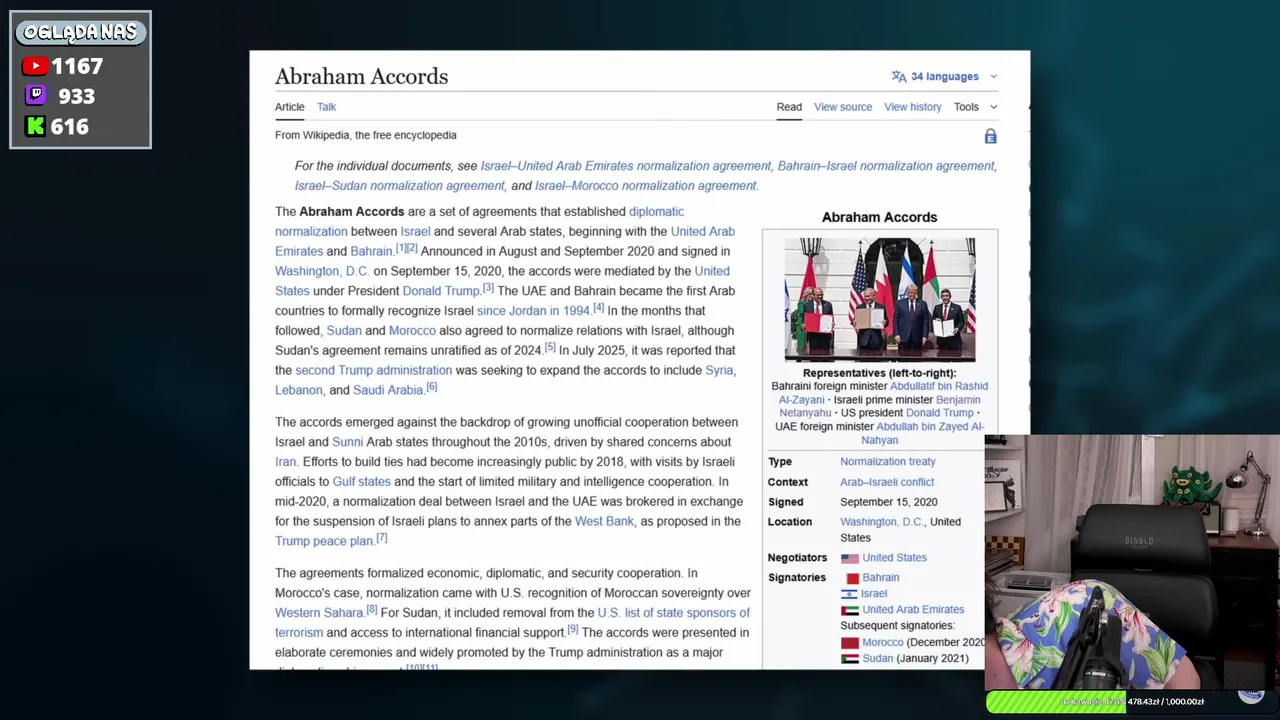Open the View history tab

click(x=913, y=107)
